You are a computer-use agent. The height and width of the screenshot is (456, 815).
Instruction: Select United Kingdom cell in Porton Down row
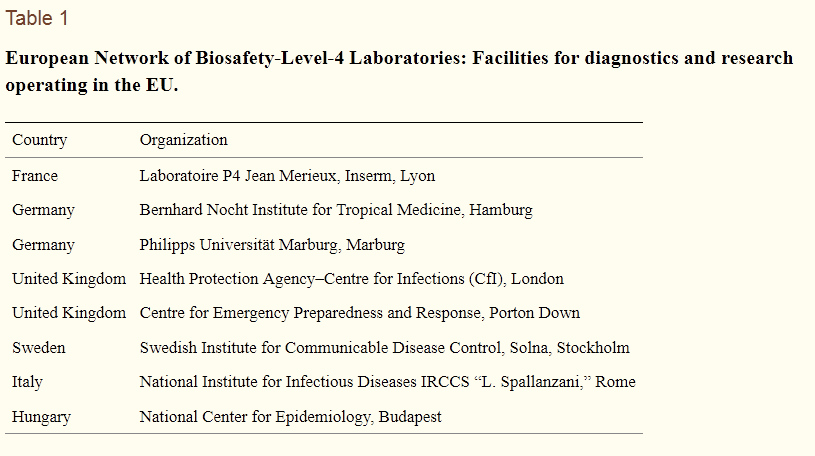(x=69, y=313)
